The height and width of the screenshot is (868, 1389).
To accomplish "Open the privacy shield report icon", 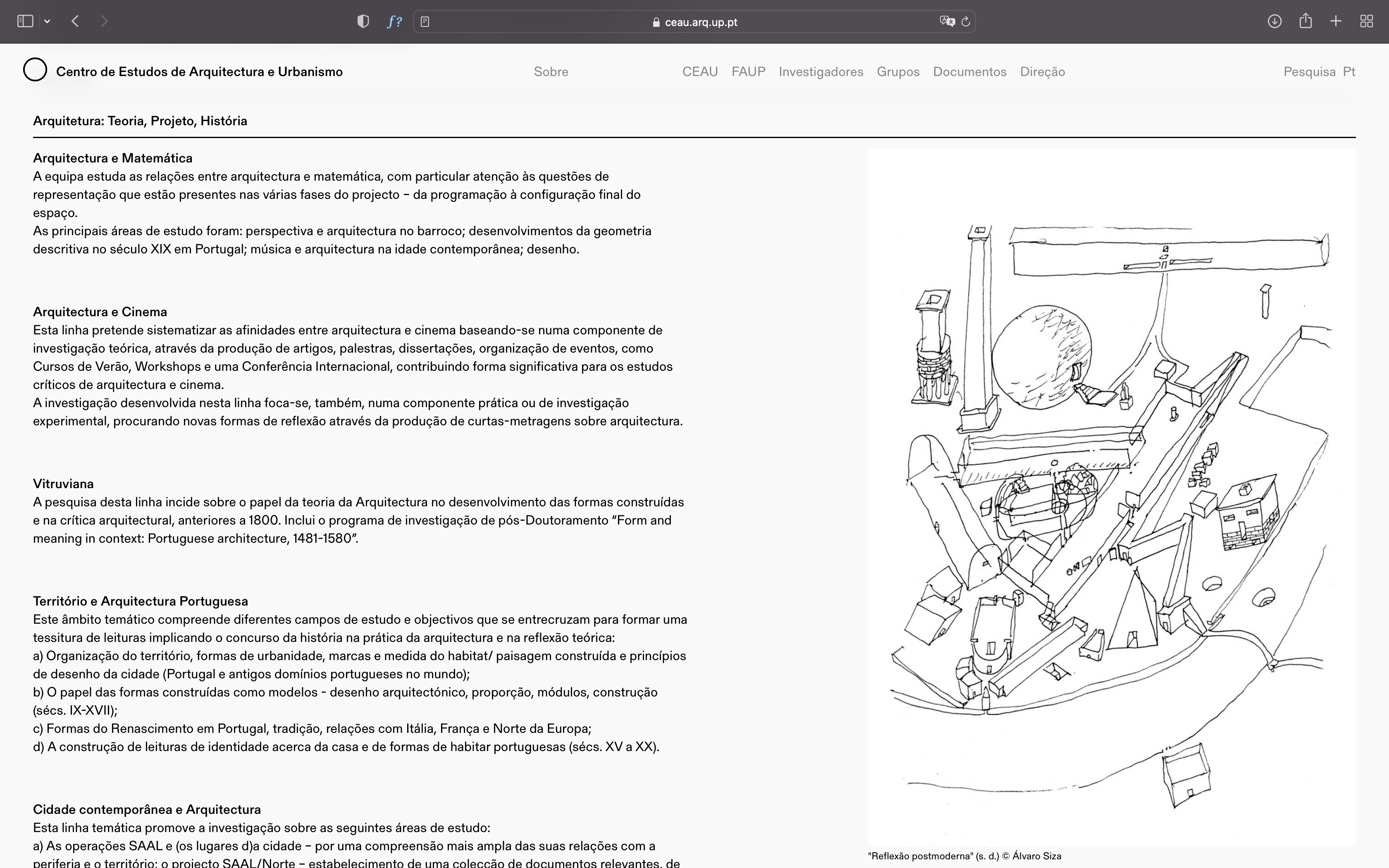I will (x=363, y=21).
